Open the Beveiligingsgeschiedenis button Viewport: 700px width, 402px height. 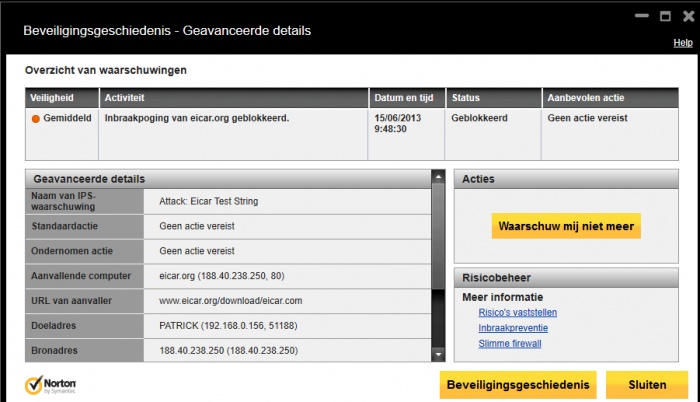click(518, 385)
